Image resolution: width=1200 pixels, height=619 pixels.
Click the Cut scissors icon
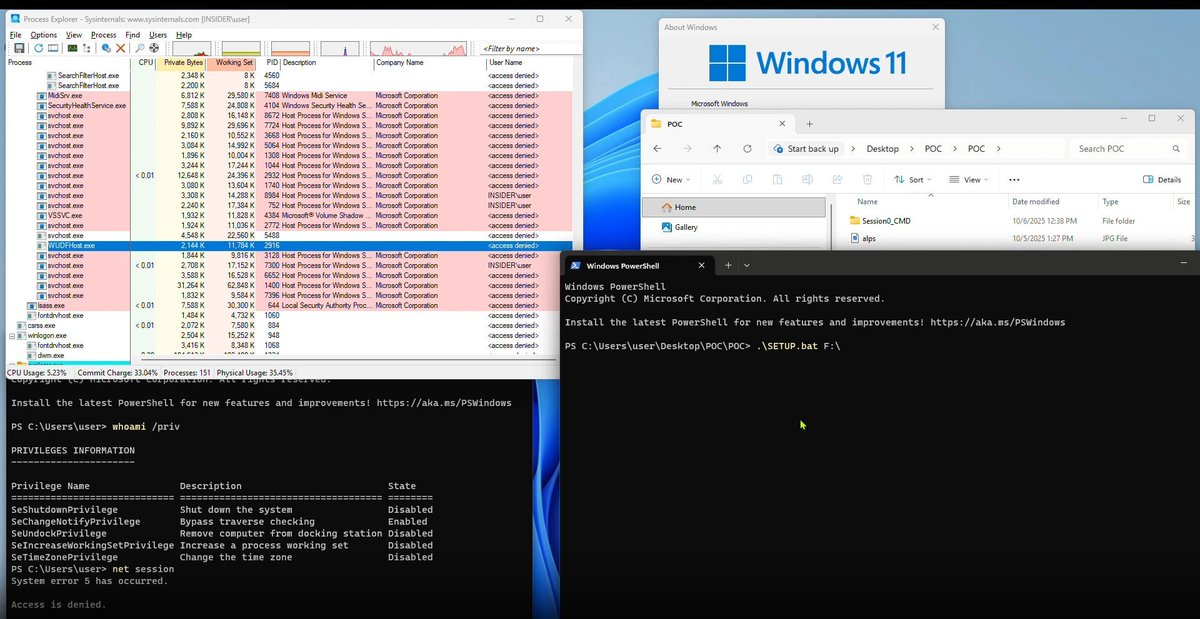pyautogui.click(x=718, y=179)
